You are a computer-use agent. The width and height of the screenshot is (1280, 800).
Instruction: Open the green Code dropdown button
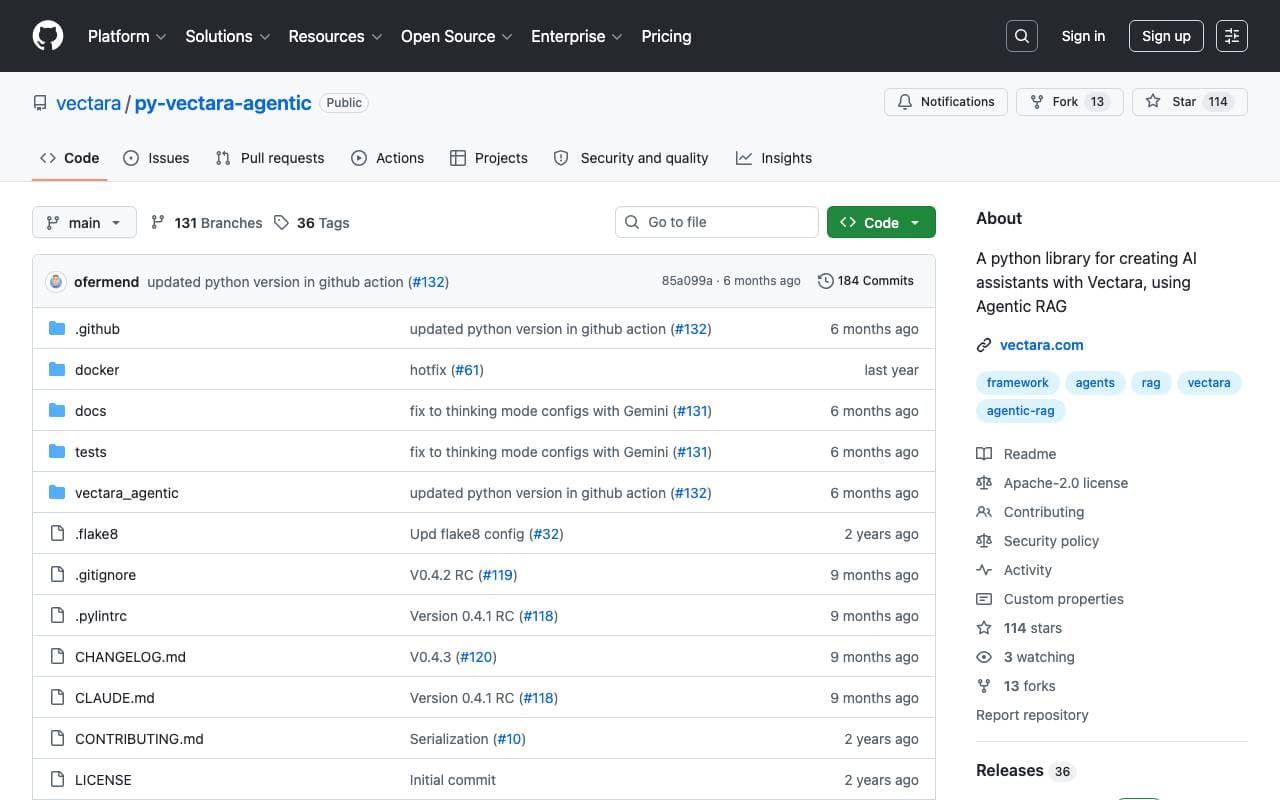point(881,222)
